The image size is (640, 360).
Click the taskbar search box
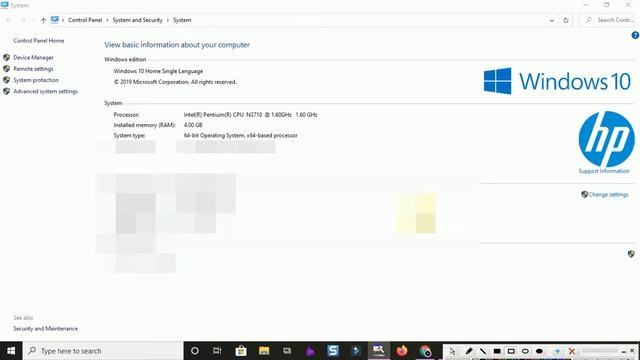coord(103,351)
